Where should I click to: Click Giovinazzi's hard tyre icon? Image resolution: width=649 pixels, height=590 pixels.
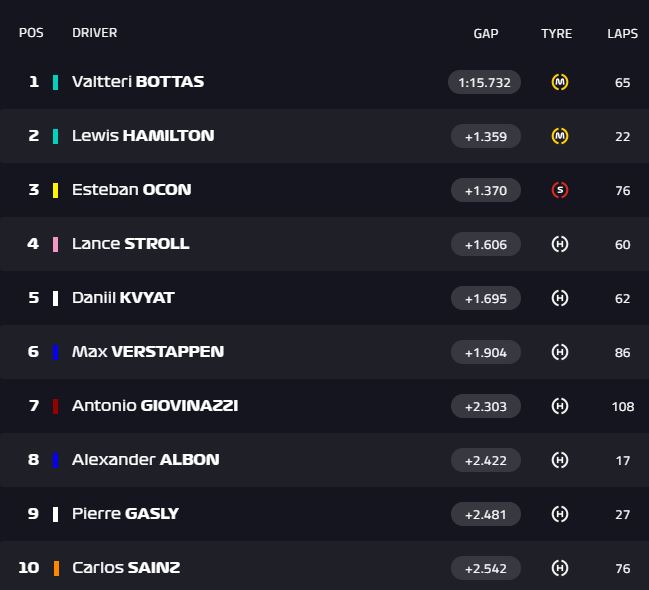(x=560, y=406)
